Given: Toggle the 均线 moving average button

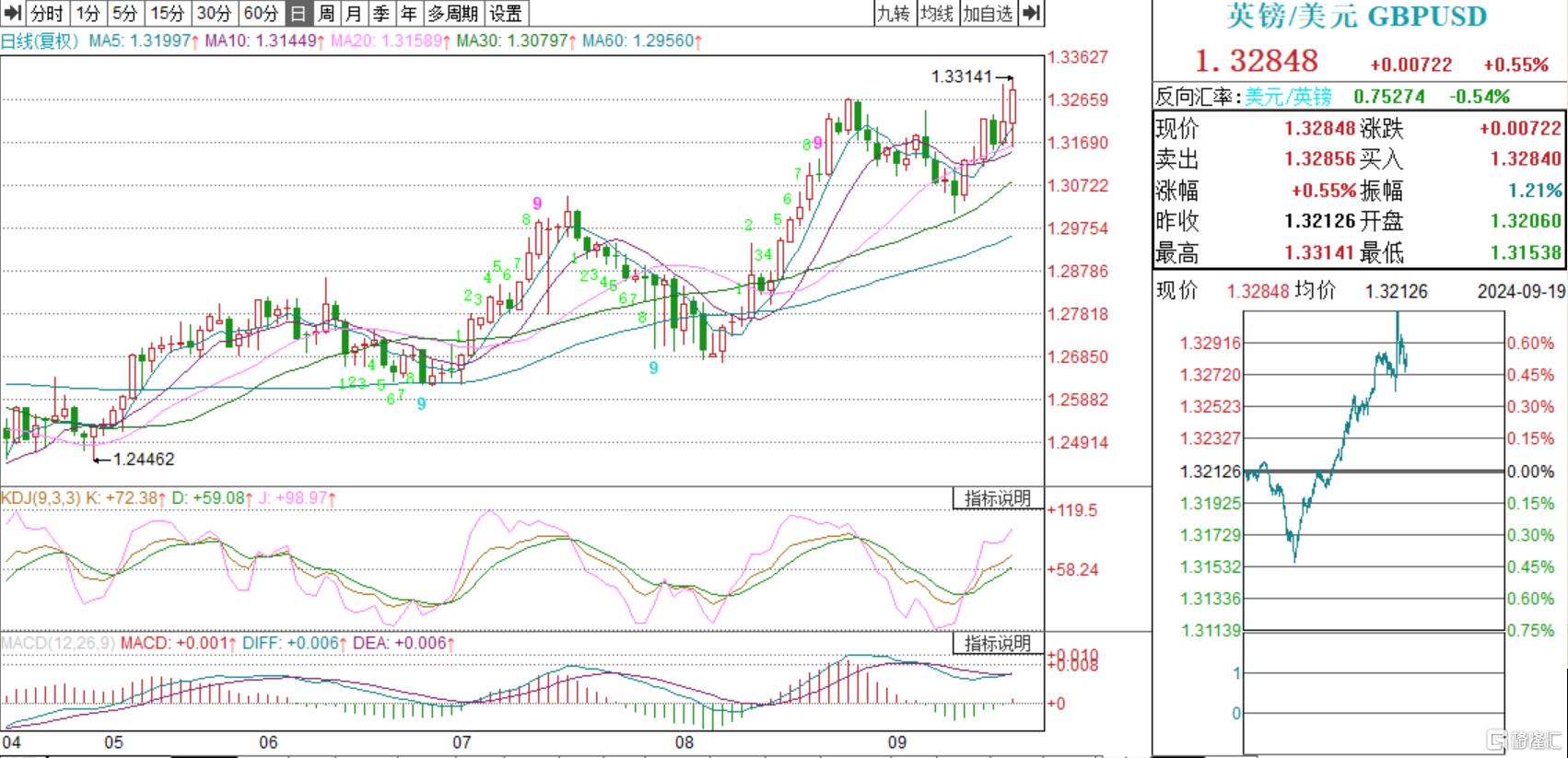Looking at the screenshot, I should [937, 13].
